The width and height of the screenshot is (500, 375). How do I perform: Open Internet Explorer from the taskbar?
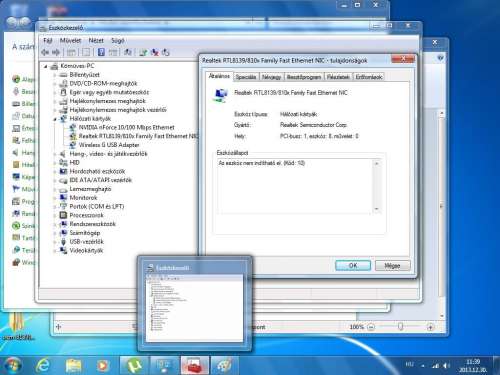click(x=43, y=366)
